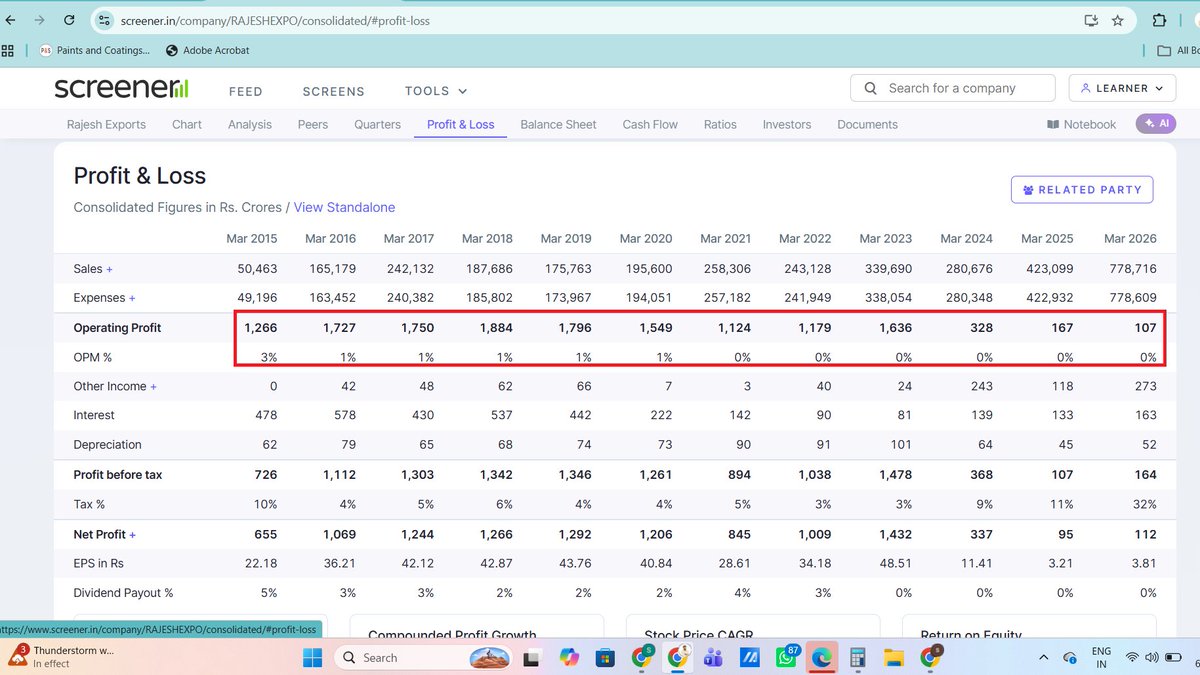The width and height of the screenshot is (1200, 675).
Task: Open Microsoft Edge from the taskbar
Action: (821, 657)
